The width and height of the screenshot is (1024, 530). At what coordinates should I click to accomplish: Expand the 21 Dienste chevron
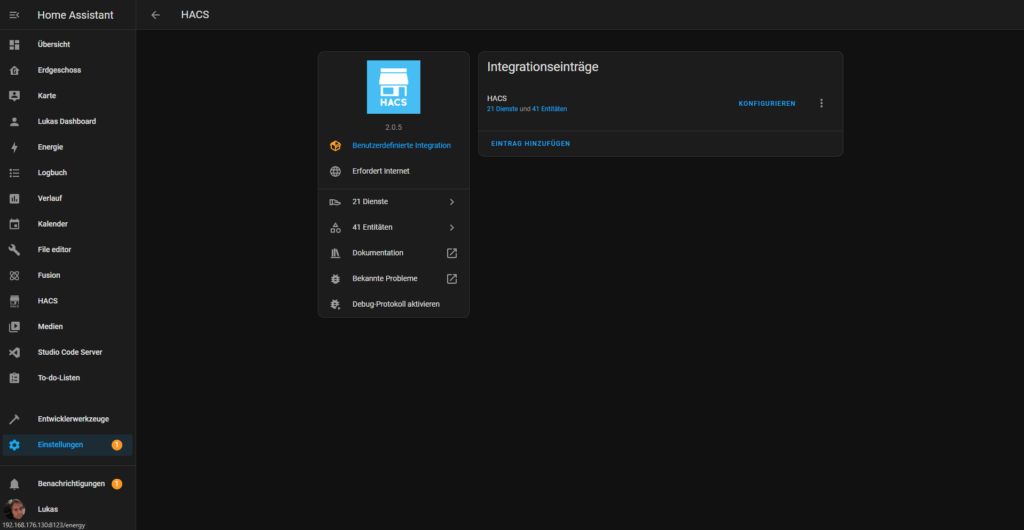point(451,202)
